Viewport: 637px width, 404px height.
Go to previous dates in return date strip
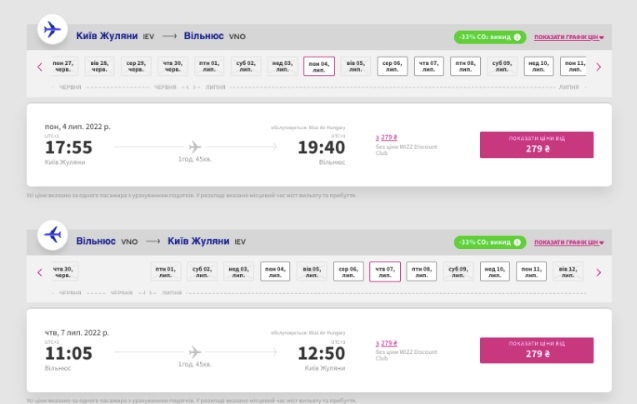pyautogui.click(x=39, y=272)
